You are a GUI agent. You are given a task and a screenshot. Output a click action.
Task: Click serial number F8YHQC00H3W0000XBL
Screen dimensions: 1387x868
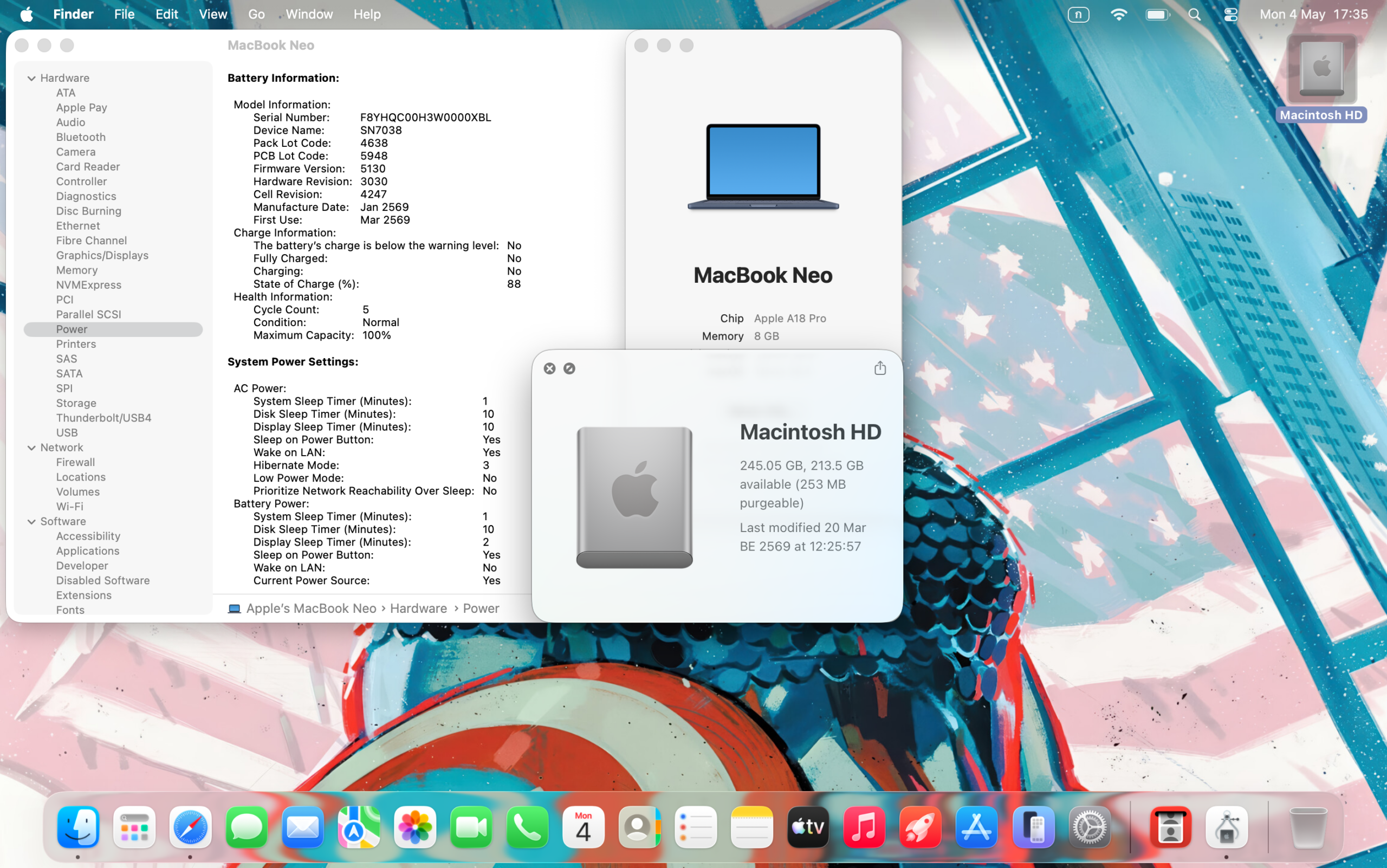pyautogui.click(x=425, y=118)
